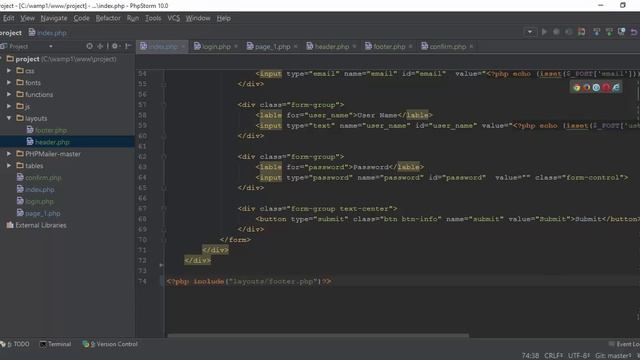This screenshot has width=640, height=360.
Task: Click the VCS Update Project icon
Action: pyautogui.click(x=596, y=32)
